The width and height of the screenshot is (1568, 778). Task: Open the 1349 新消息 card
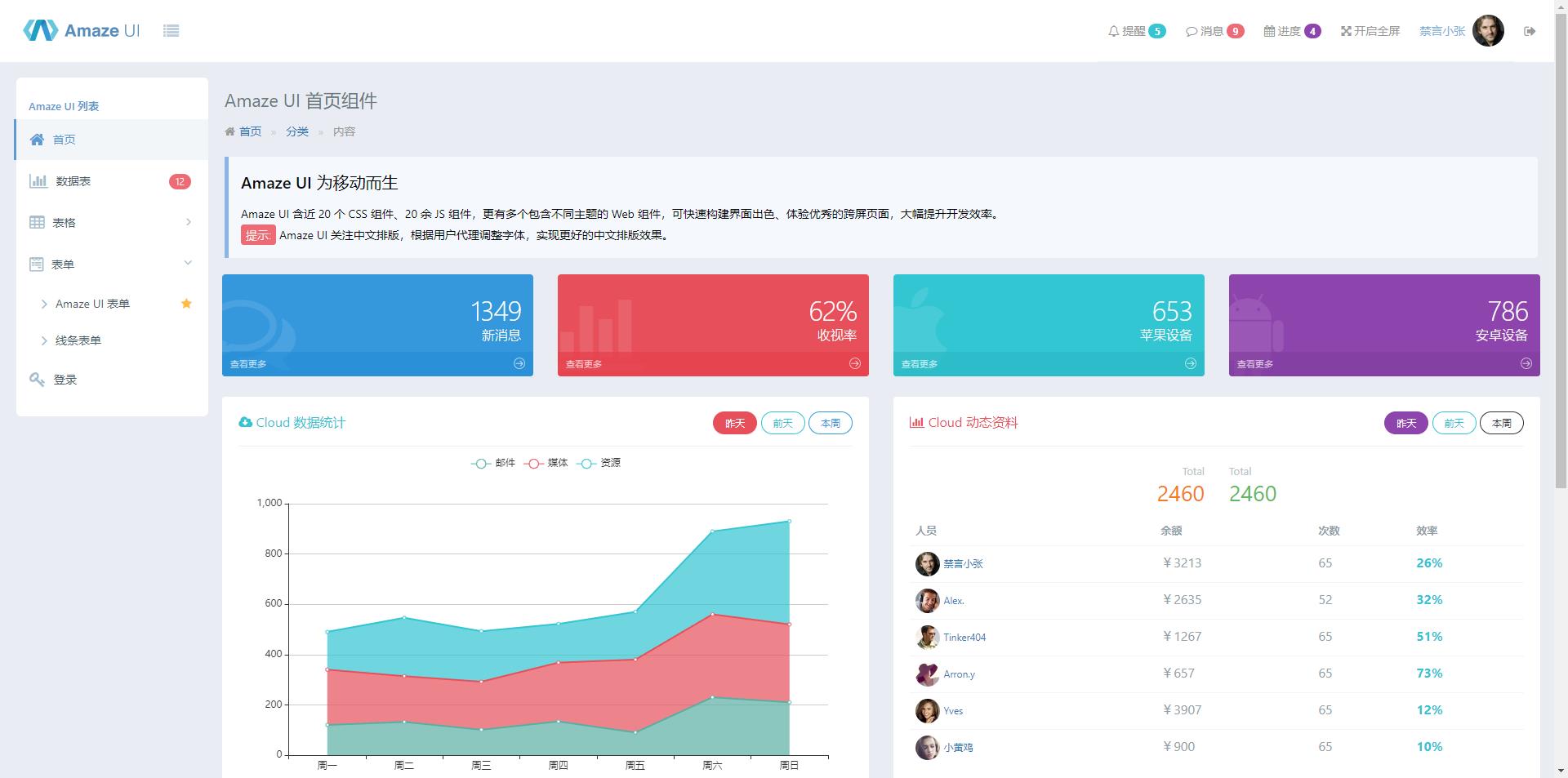click(377, 325)
